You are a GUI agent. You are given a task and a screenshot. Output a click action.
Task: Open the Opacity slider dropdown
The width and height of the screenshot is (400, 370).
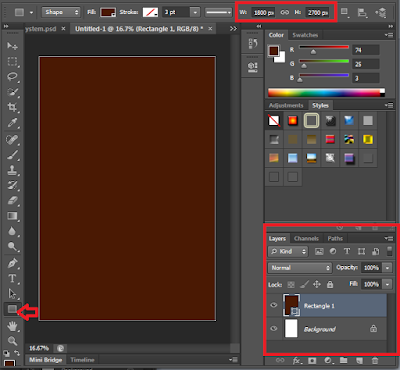tap(387, 268)
